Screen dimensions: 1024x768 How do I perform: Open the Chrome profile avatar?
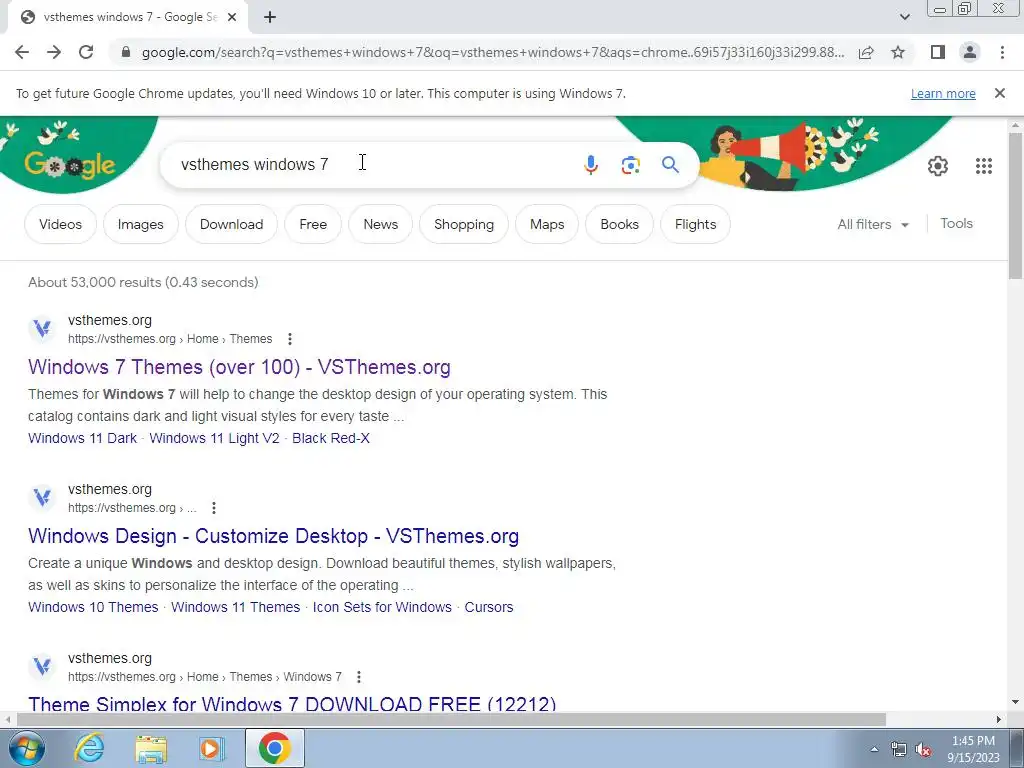coord(970,52)
